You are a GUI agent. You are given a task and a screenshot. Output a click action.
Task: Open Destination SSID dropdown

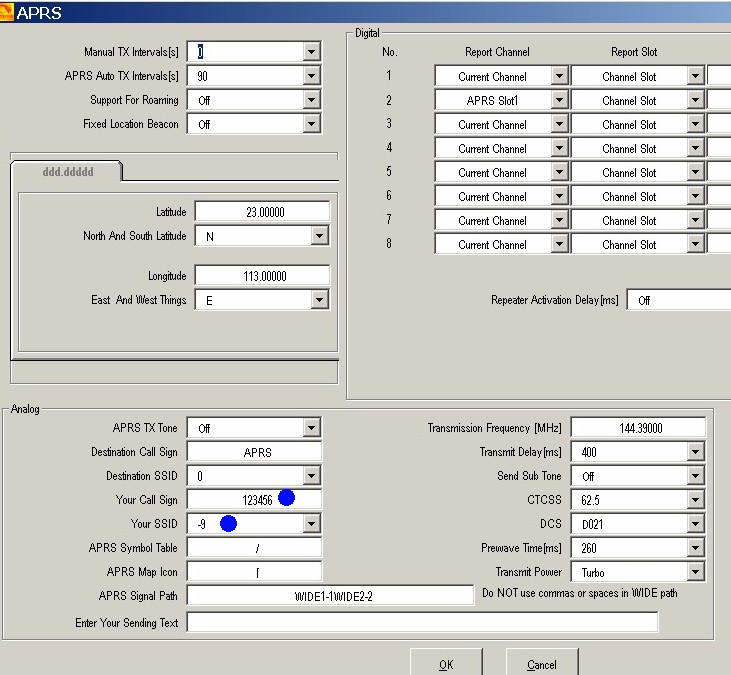coord(311,476)
